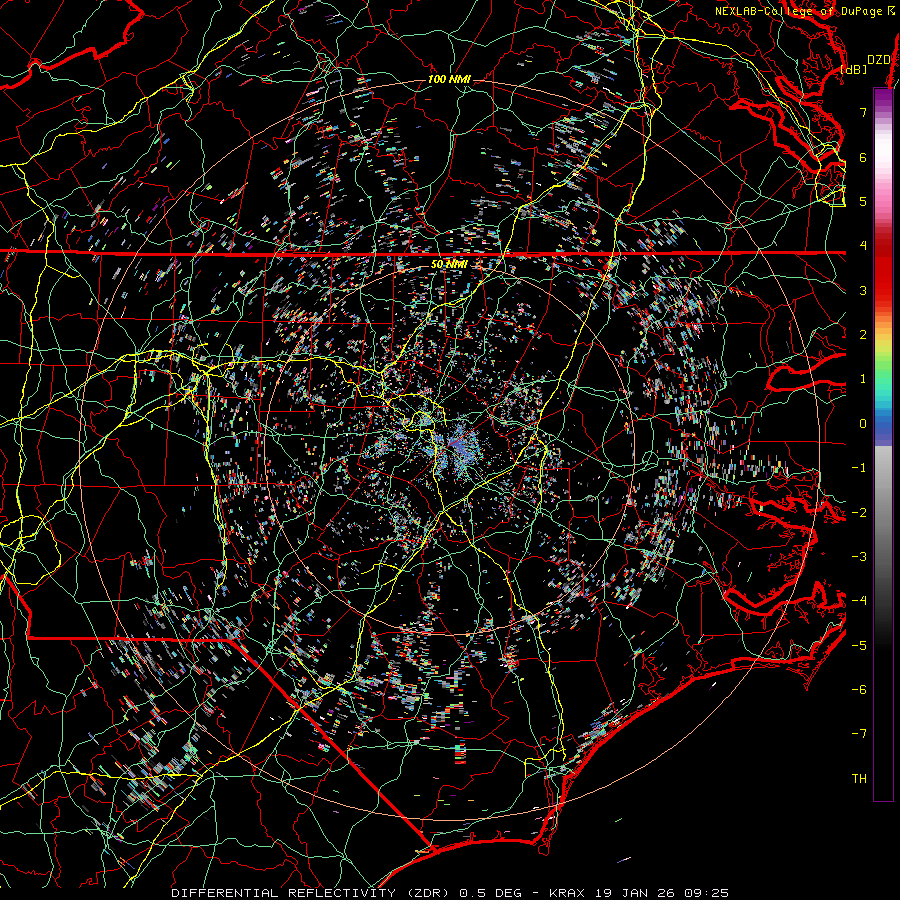The height and width of the screenshot is (900, 900).
Task: Click the 7 value on the color scale
Action: click(863, 112)
